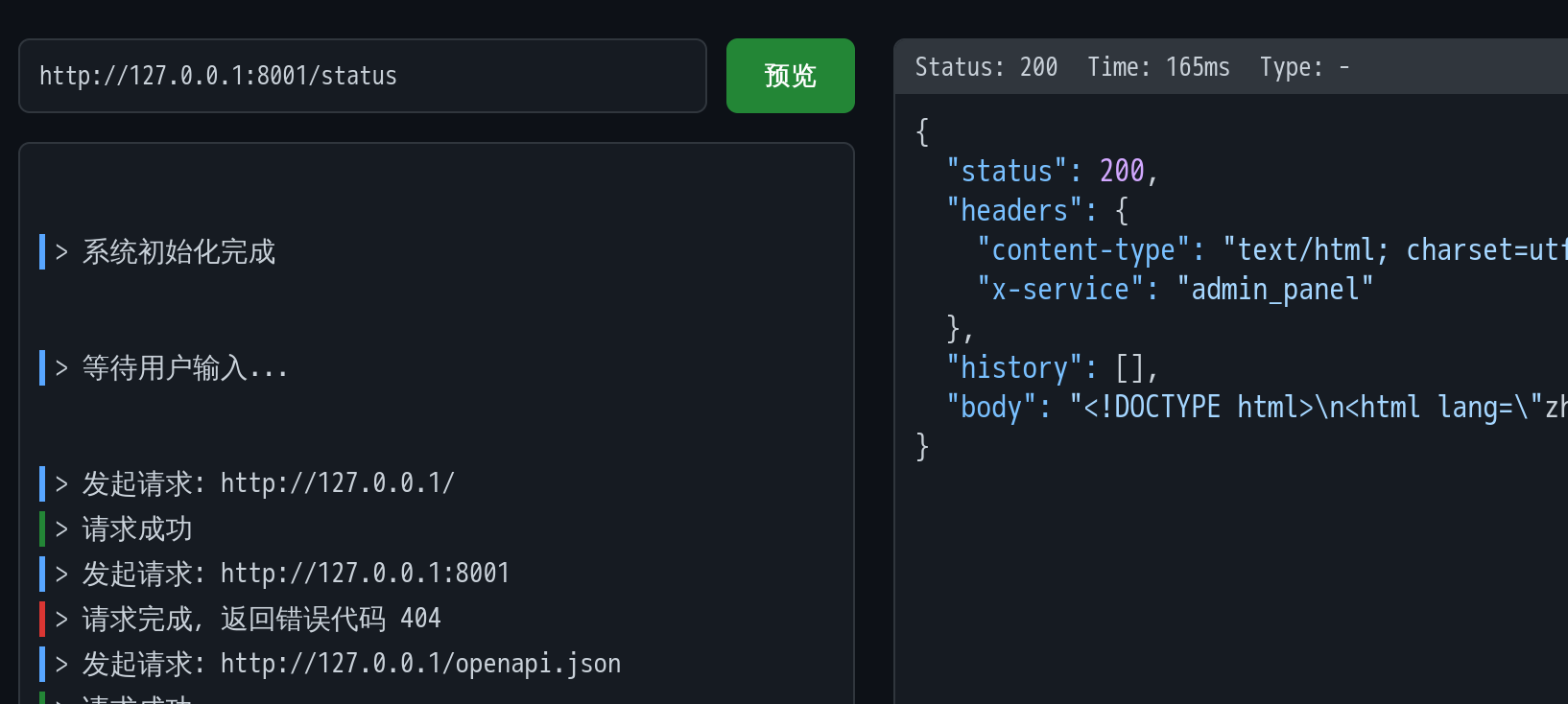The image size is (1568, 704).
Task: Select the "headers" key in JSON output
Action: click(x=1014, y=211)
